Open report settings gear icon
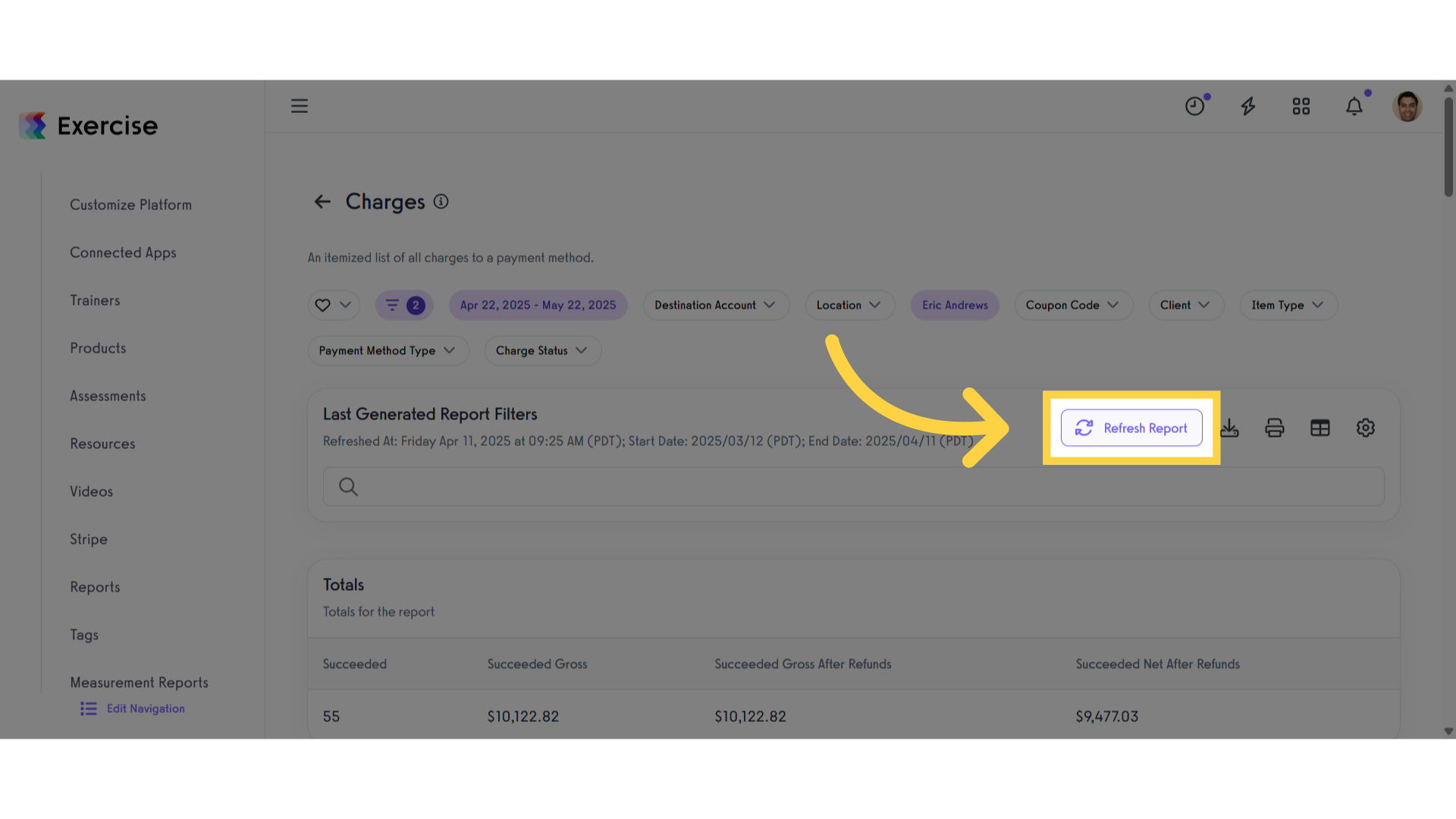 pyautogui.click(x=1366, y=428)
